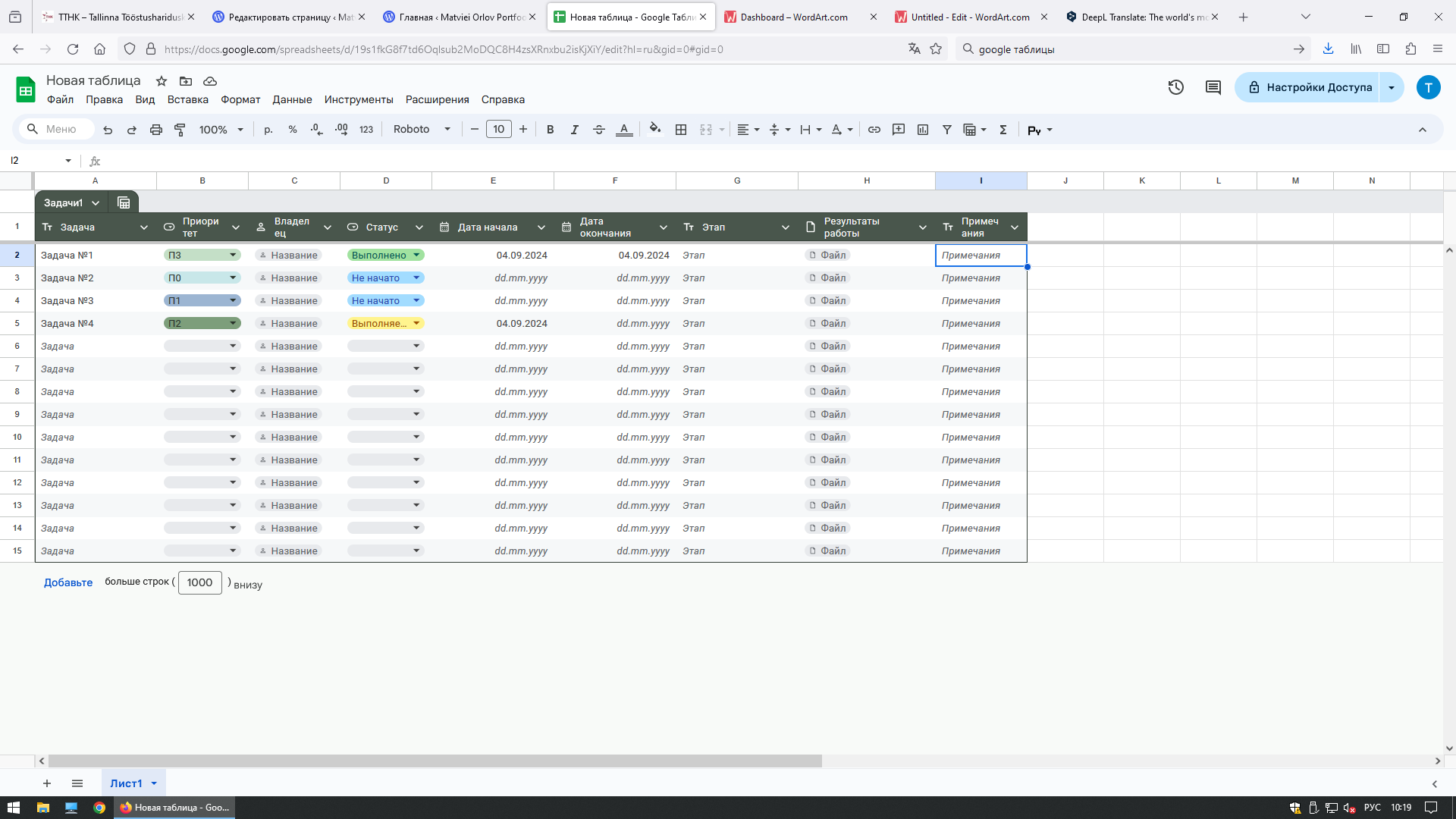1456x819 pixels.
Task: Click the insert link icon
Action: click(x=874, y=130)
